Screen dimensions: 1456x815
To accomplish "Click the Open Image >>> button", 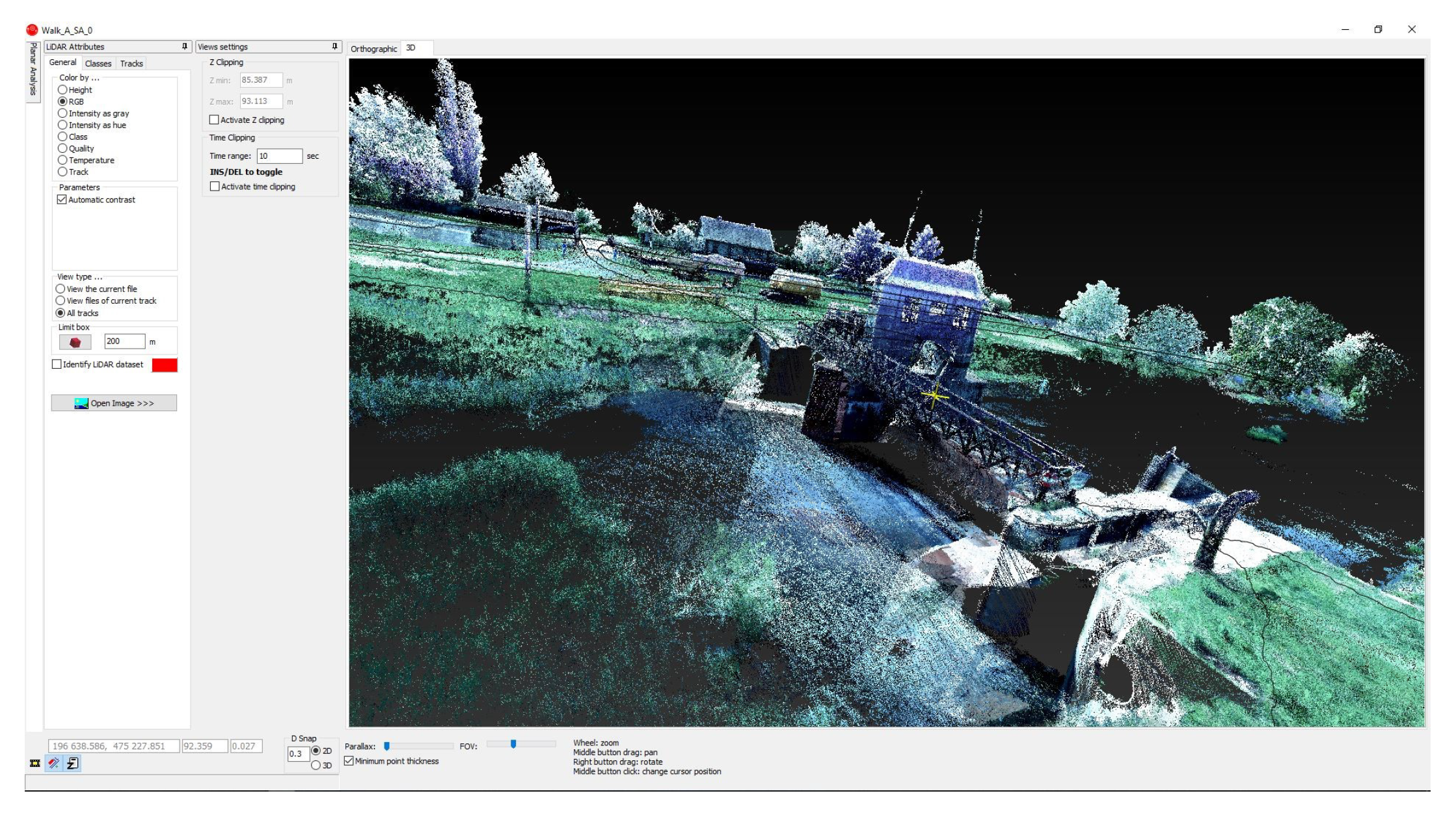I will point(114,403).
